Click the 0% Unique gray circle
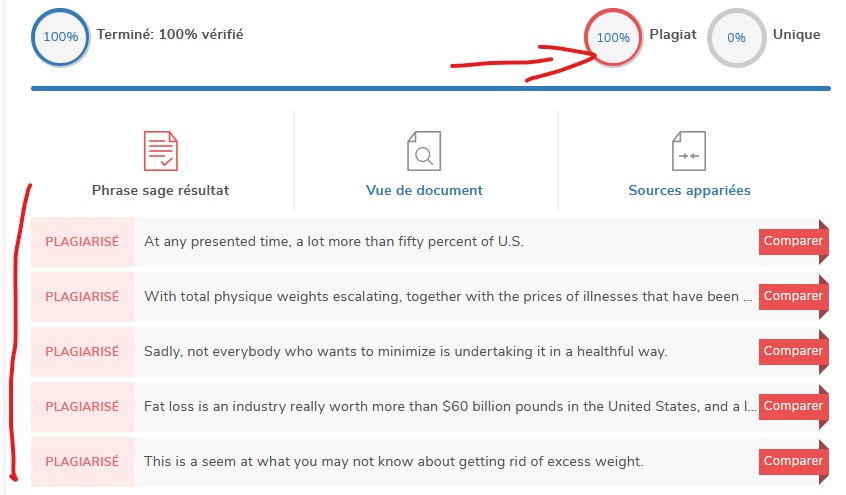846x495 pixels. (736, 38)
